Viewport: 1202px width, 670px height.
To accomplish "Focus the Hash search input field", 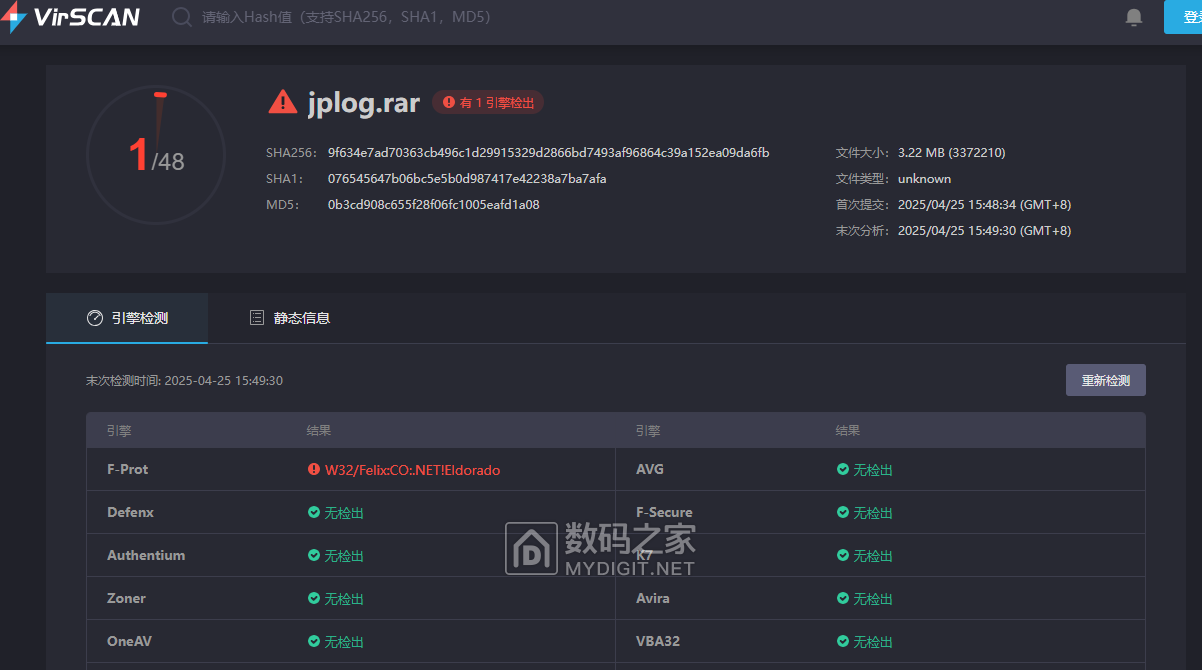I will tap(346, 17).
